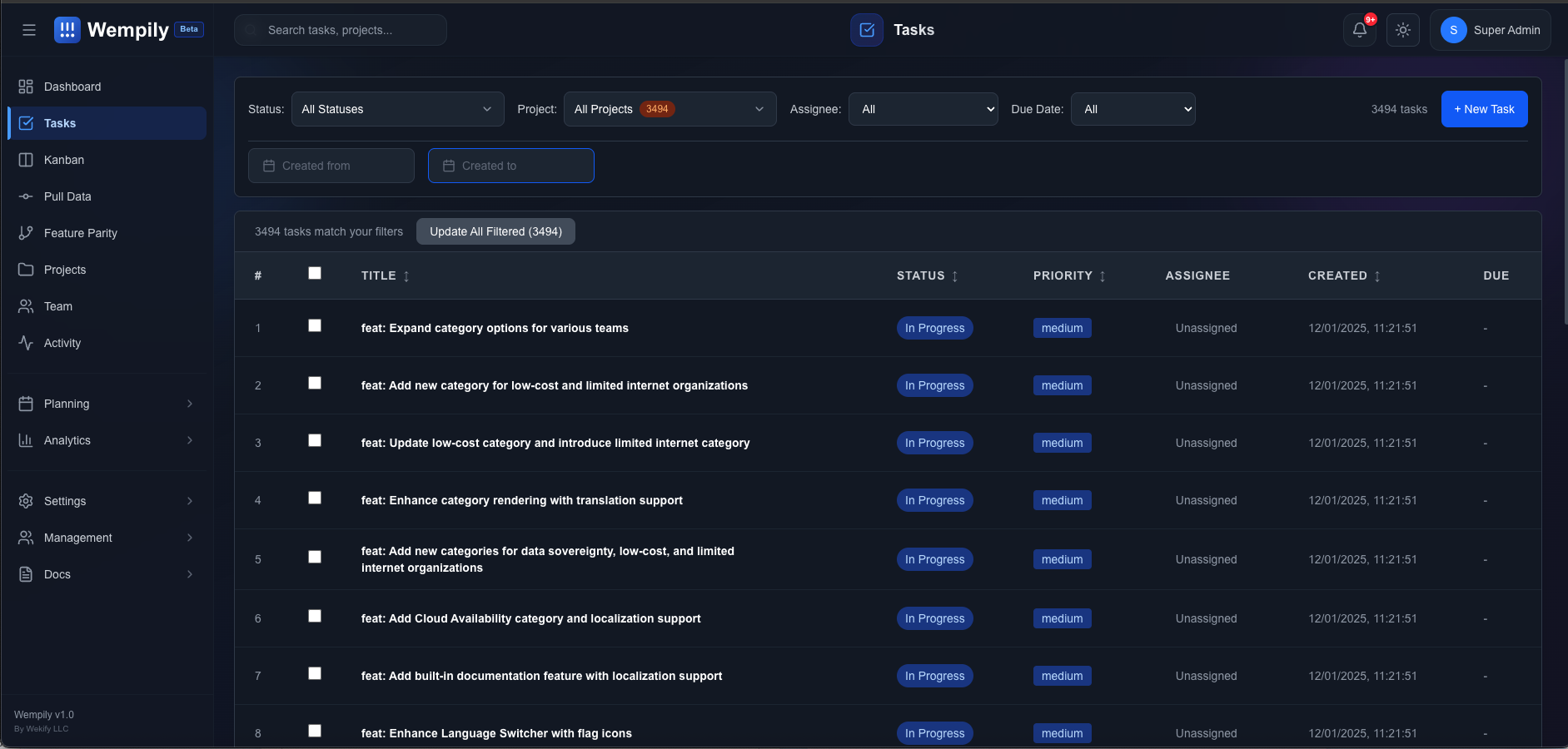Sort tasks by the Priority column
The height and width of the screenshot is (749, 1568).
point(1069,275)
